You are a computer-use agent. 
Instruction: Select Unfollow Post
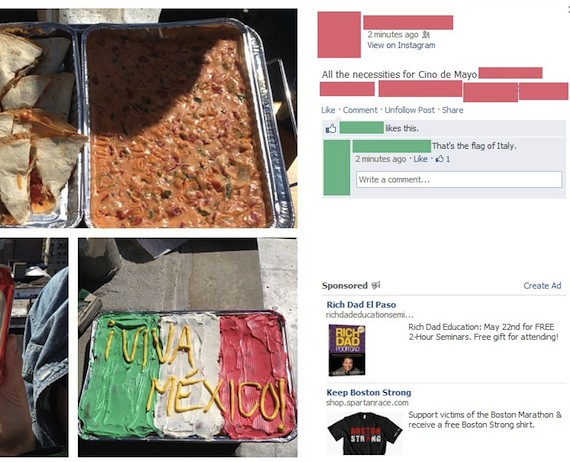[409, 110]
